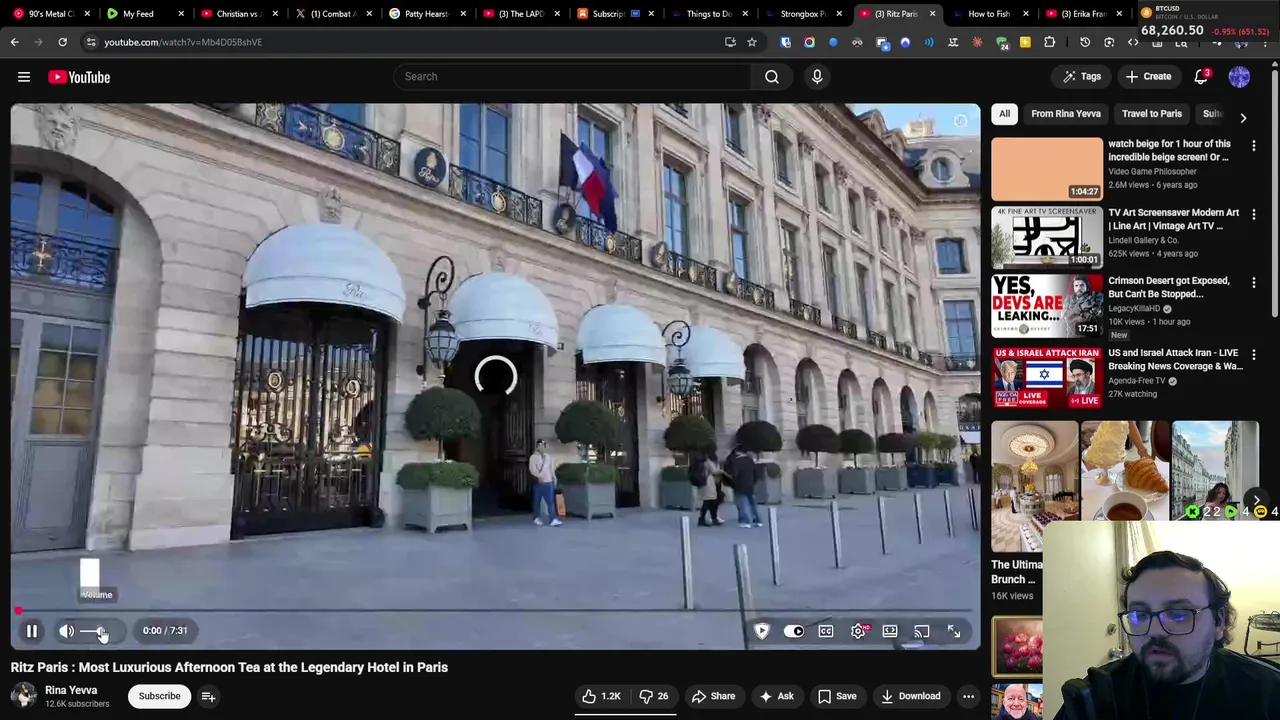The image size is (1280, 720).
Task: Advance the Shorts carousel with next arrow
Action: pos(1257,500)
